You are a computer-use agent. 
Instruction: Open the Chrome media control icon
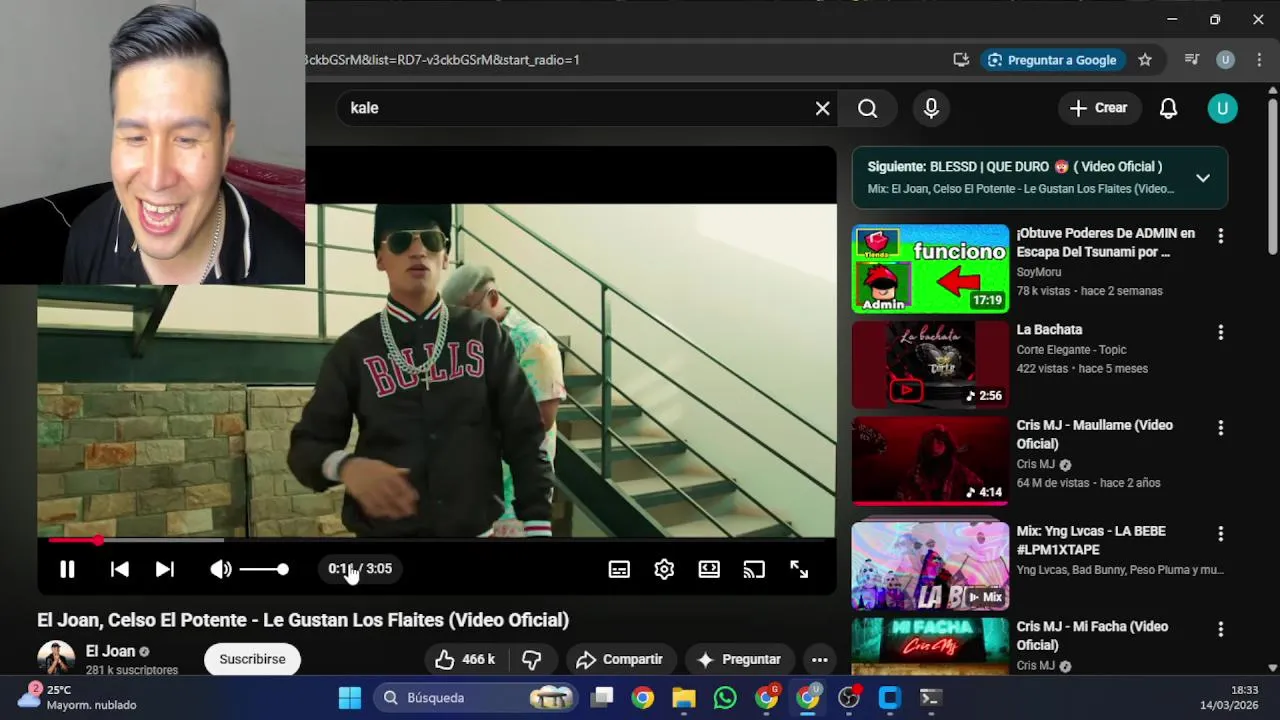point(1191,60)
